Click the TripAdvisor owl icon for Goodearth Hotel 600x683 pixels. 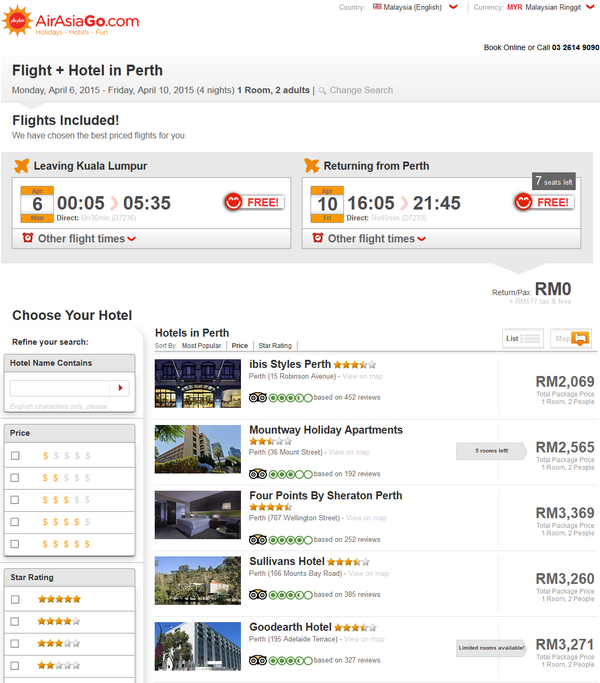click(258, 660)
